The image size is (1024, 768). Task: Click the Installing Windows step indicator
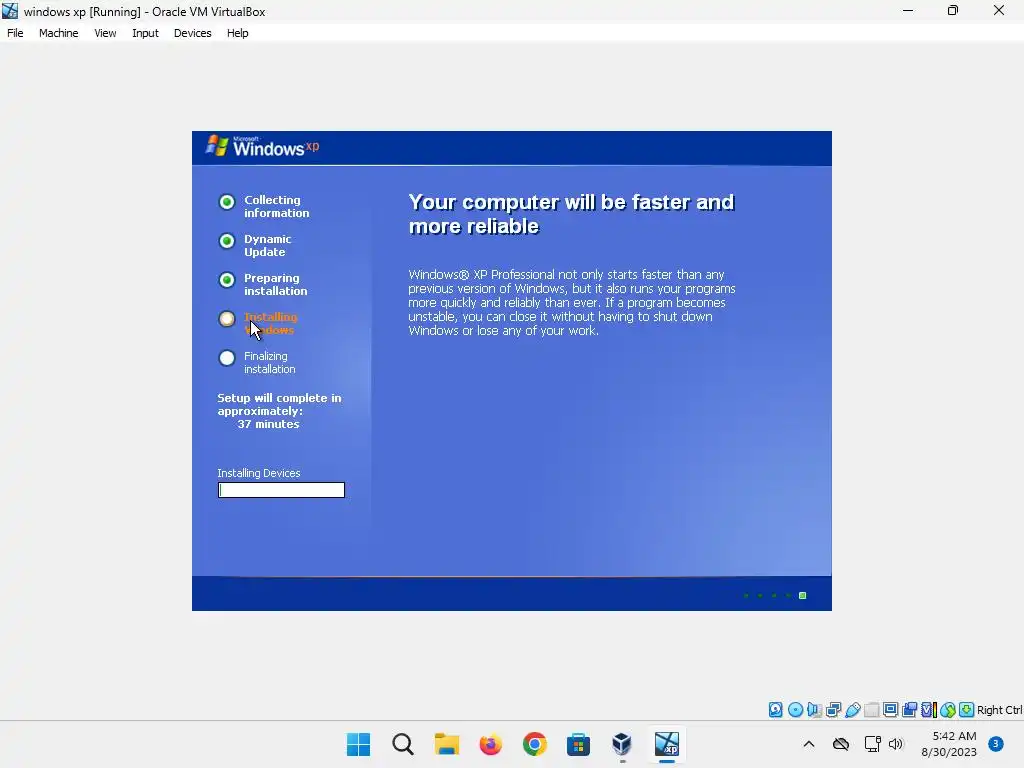227,319
